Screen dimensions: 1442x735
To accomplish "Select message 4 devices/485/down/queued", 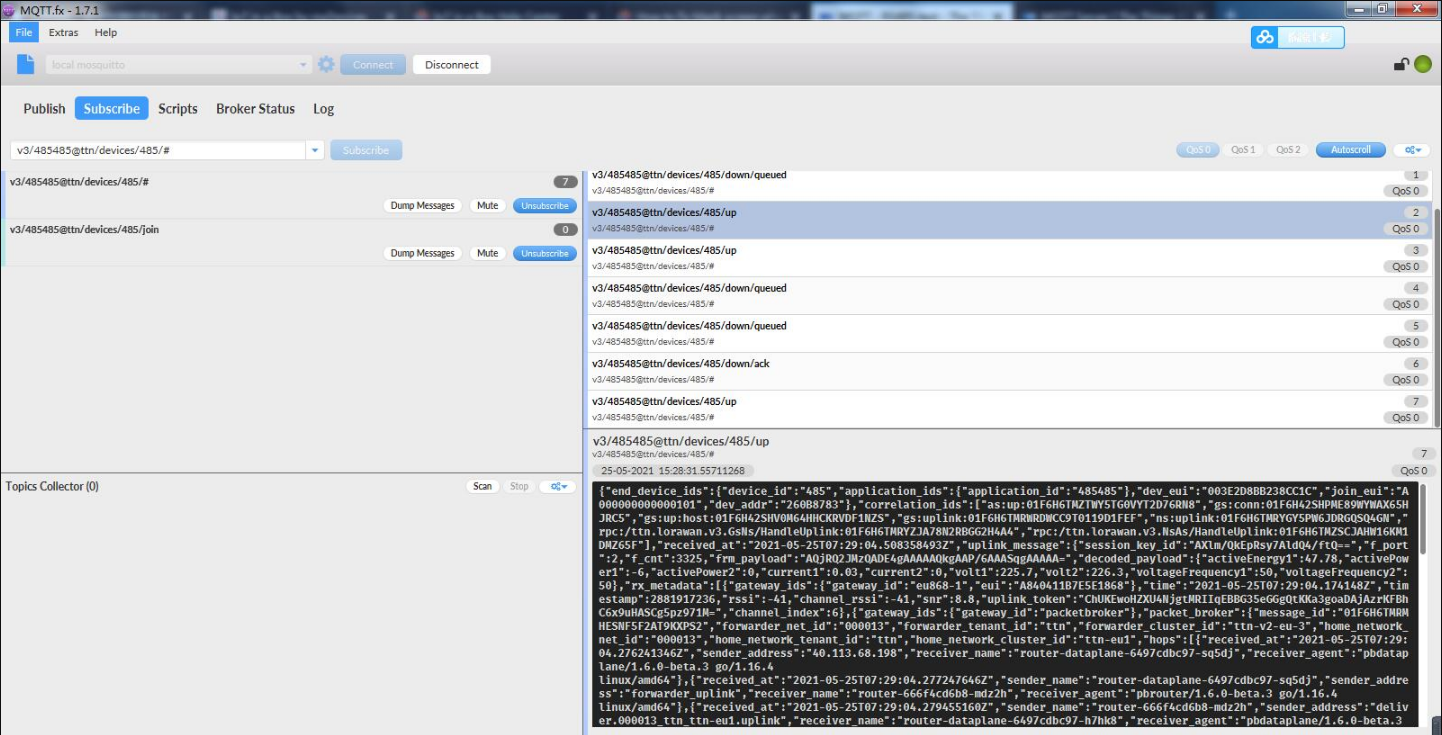I will tap(1009, 296).
